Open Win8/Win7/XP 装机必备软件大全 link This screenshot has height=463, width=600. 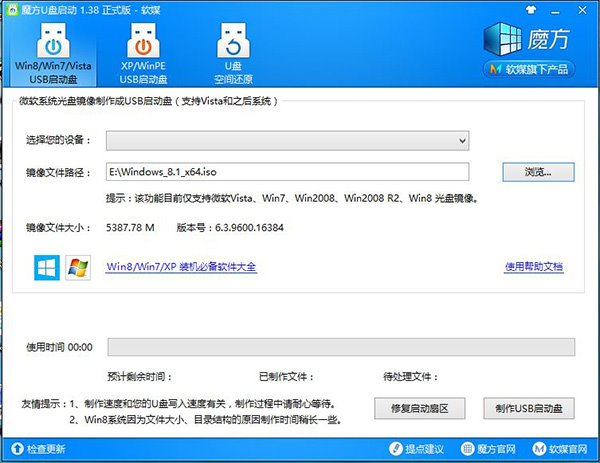[181, 267]
